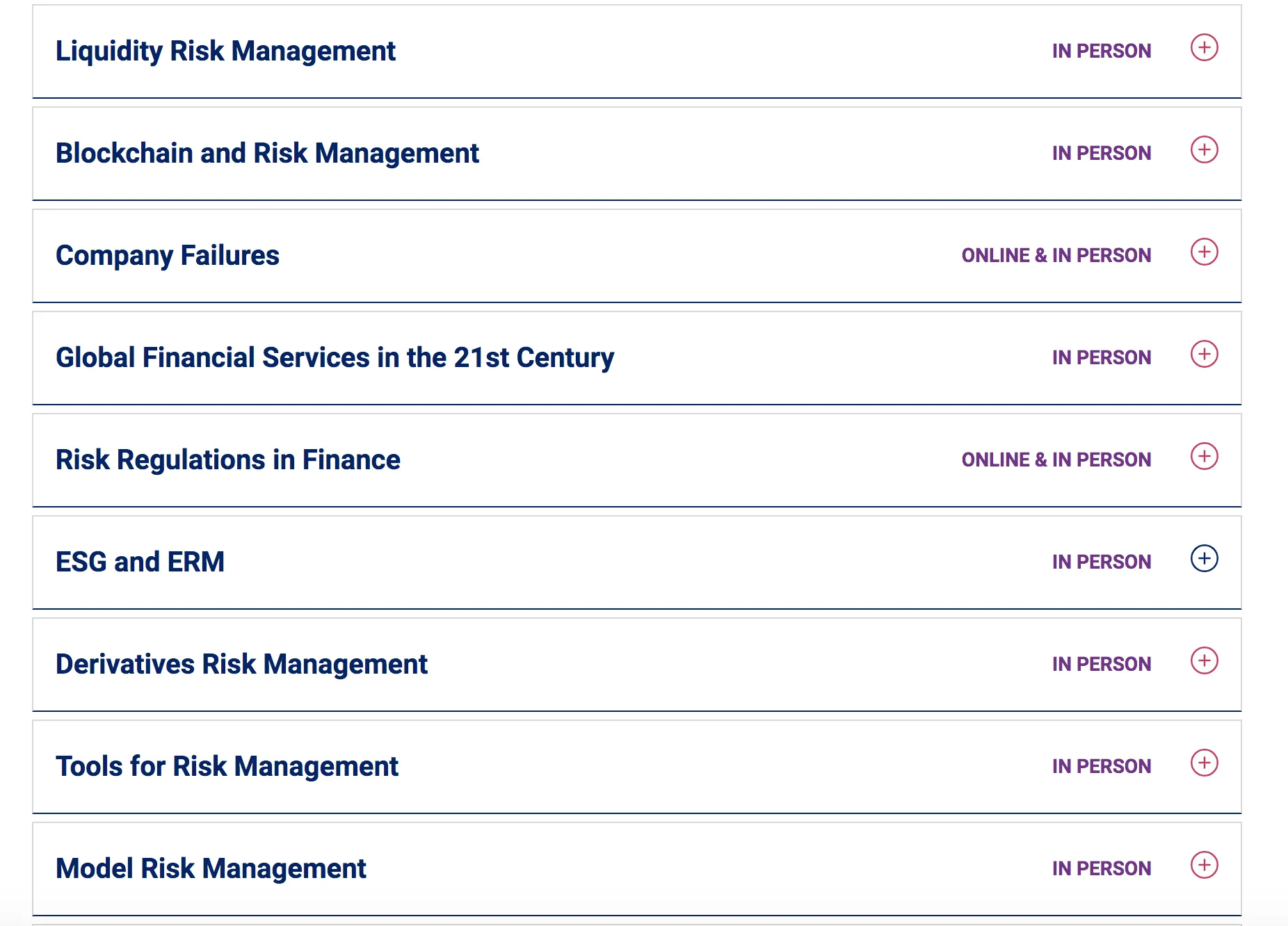The image size is (1288, 926).
Task: Expand the Blockchain and Risk Management heading
Action: click(x=267, y=154)
